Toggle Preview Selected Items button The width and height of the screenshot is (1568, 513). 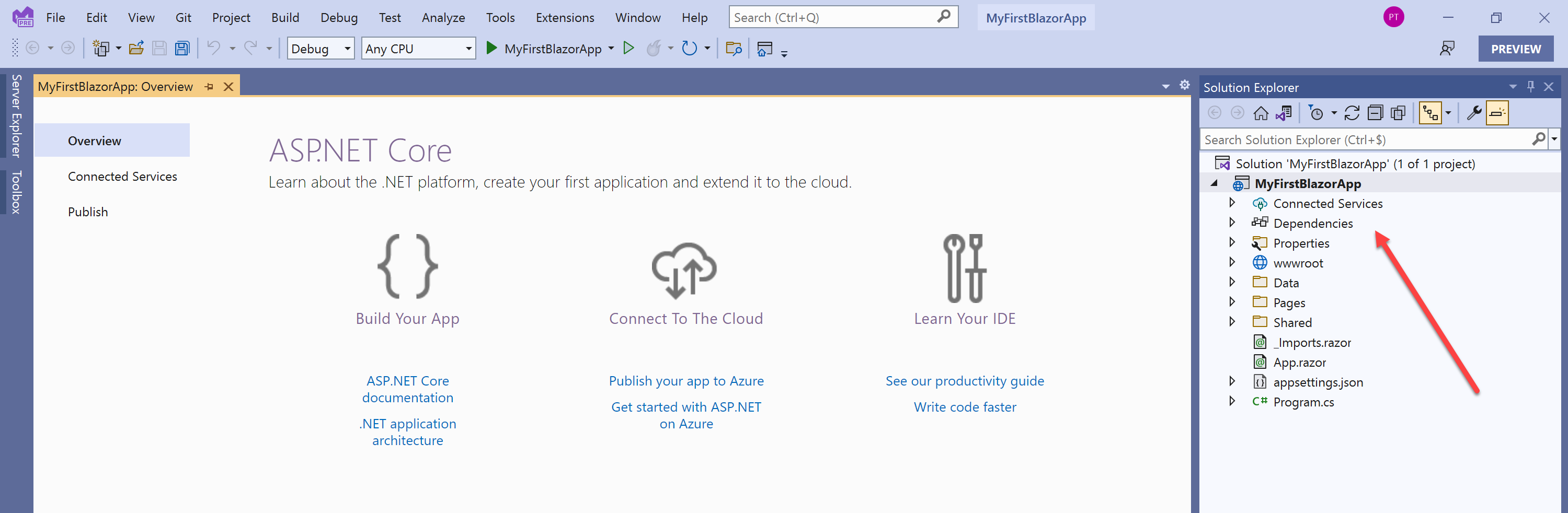pos(1497,113)
